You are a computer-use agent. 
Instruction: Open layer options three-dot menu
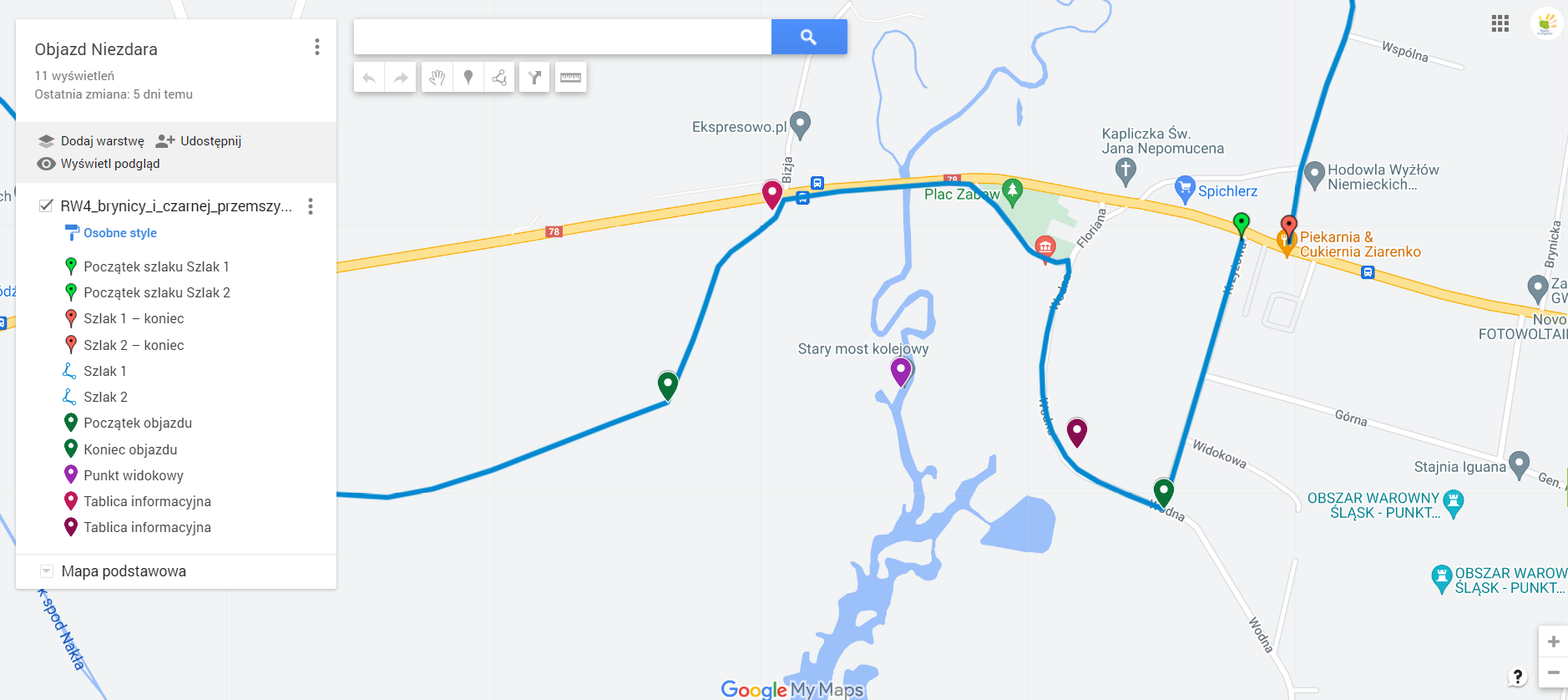pos(311,206)
